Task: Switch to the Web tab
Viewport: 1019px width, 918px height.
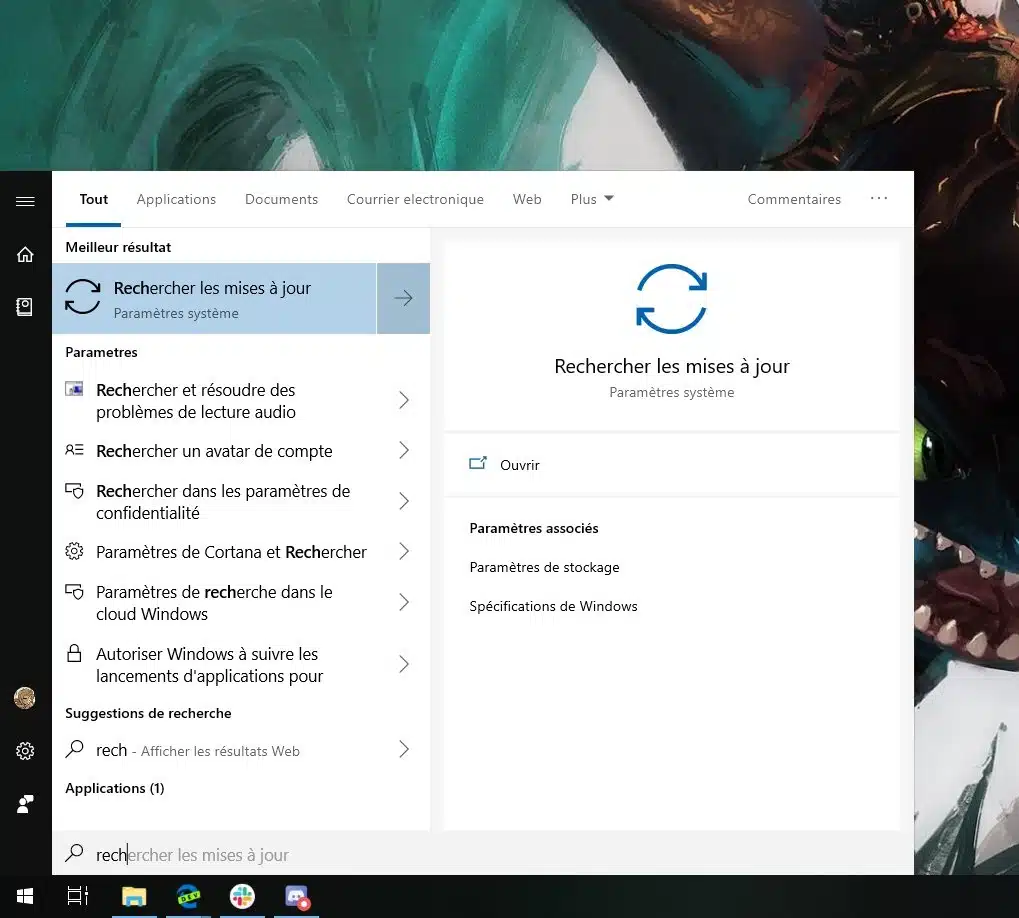Action: 527,199
